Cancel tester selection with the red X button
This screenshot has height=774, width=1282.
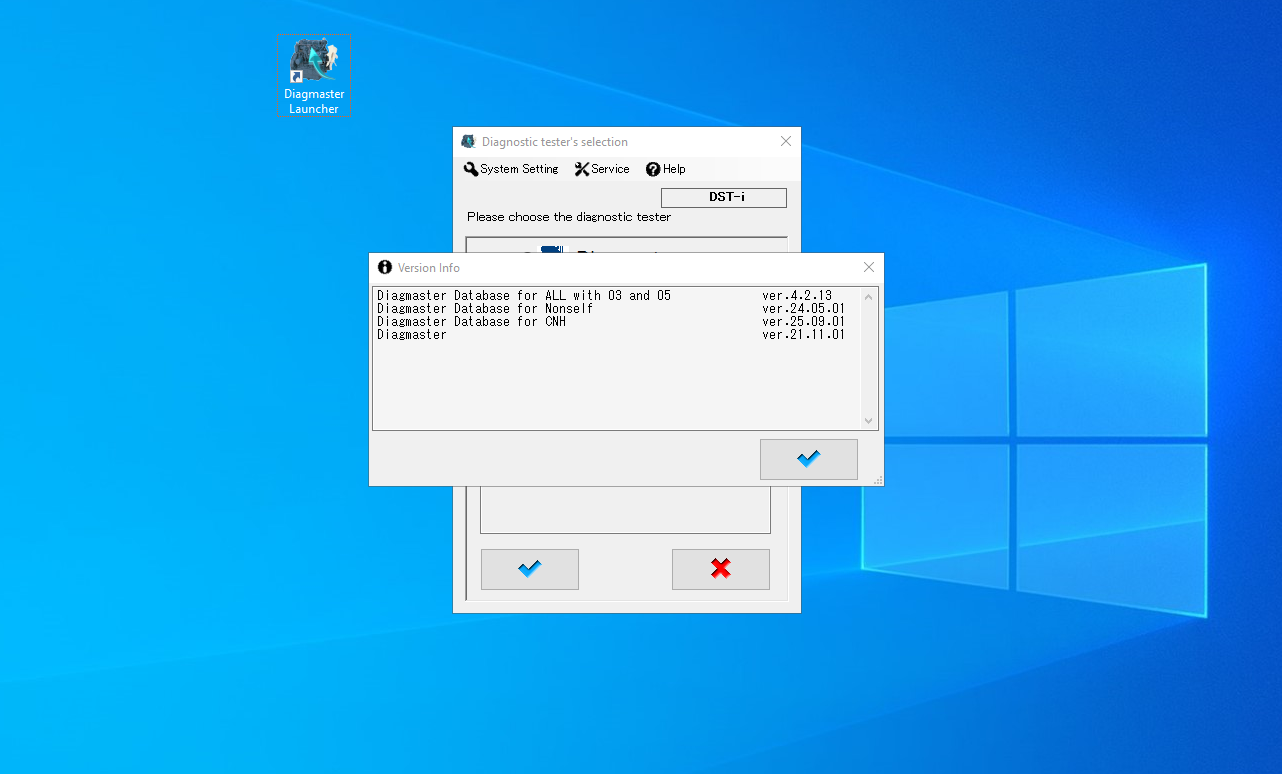[x=721, y=569]
